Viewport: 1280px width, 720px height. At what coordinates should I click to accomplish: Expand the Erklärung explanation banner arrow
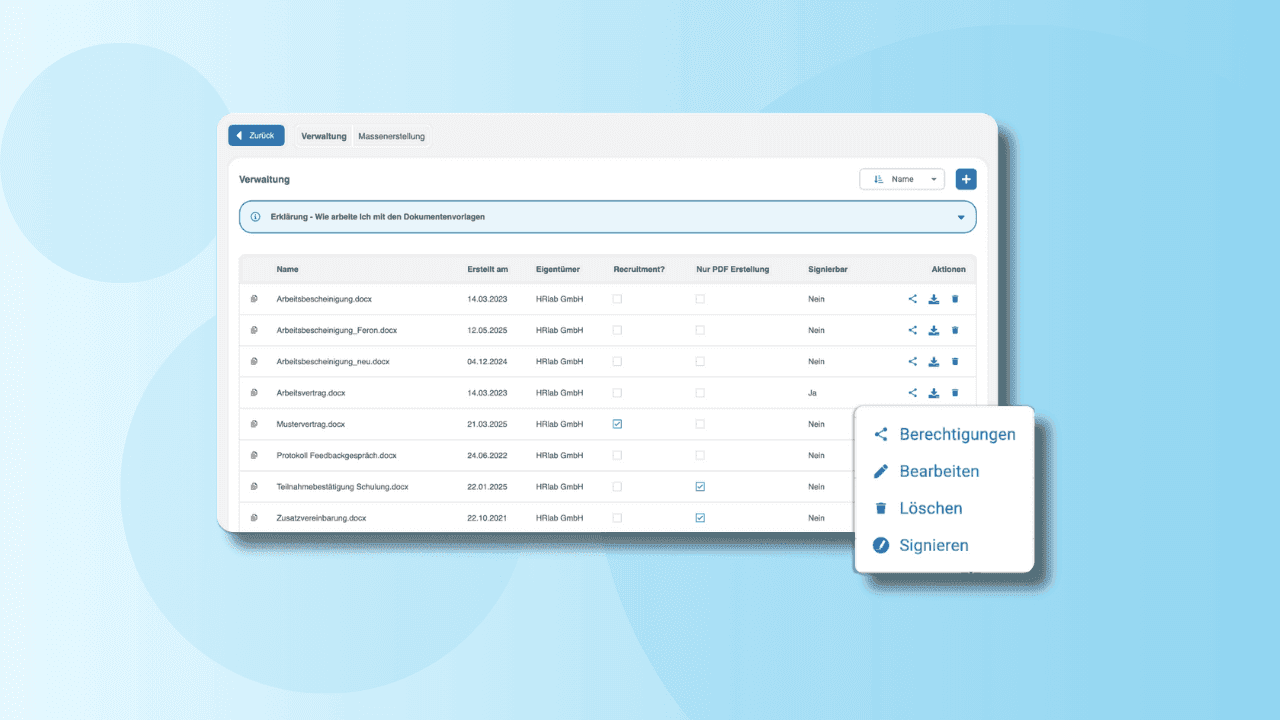click(961, 217)
